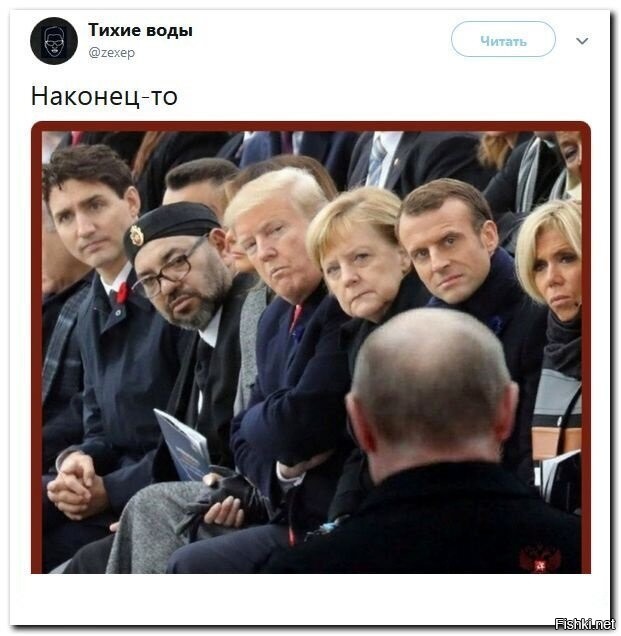Click the red poppy pin on the lapel
The image size is (621, 636).
coord(122,293)
